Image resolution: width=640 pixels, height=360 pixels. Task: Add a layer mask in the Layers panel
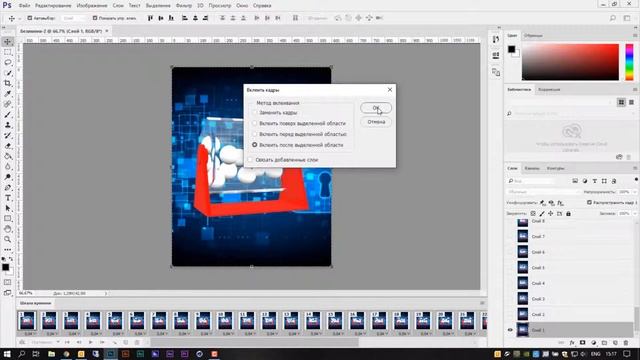582,343
